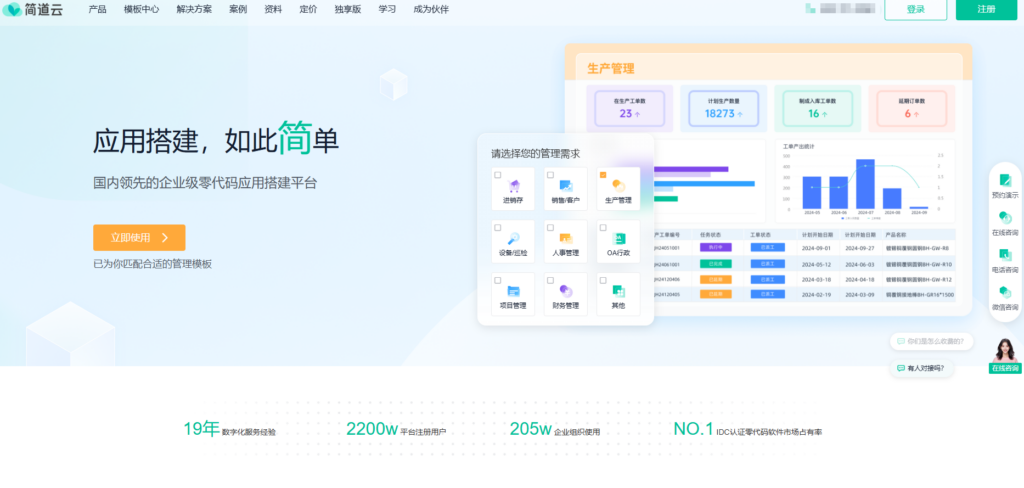Image resolution: width=1024 pixels, height=488 pixels.
Task: Click the 预约演示 sidebar icon
Action: (x=1005, y=180)
